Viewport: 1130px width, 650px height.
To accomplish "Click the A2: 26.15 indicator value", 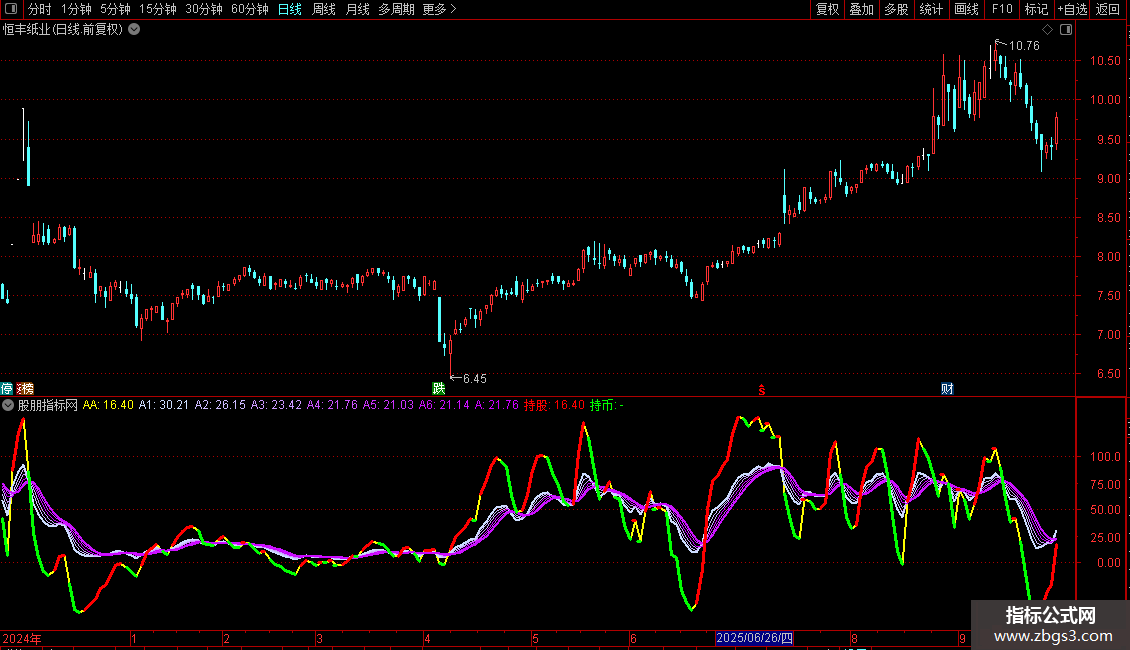I will [x=220, y=405].
